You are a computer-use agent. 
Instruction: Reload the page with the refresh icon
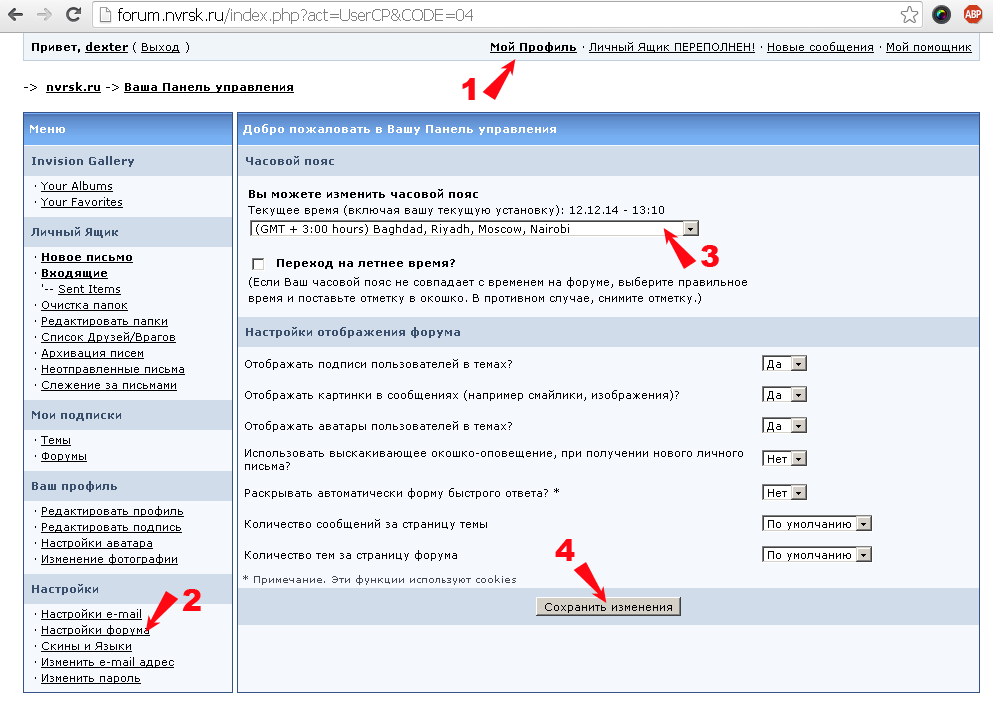click(73, 14)
